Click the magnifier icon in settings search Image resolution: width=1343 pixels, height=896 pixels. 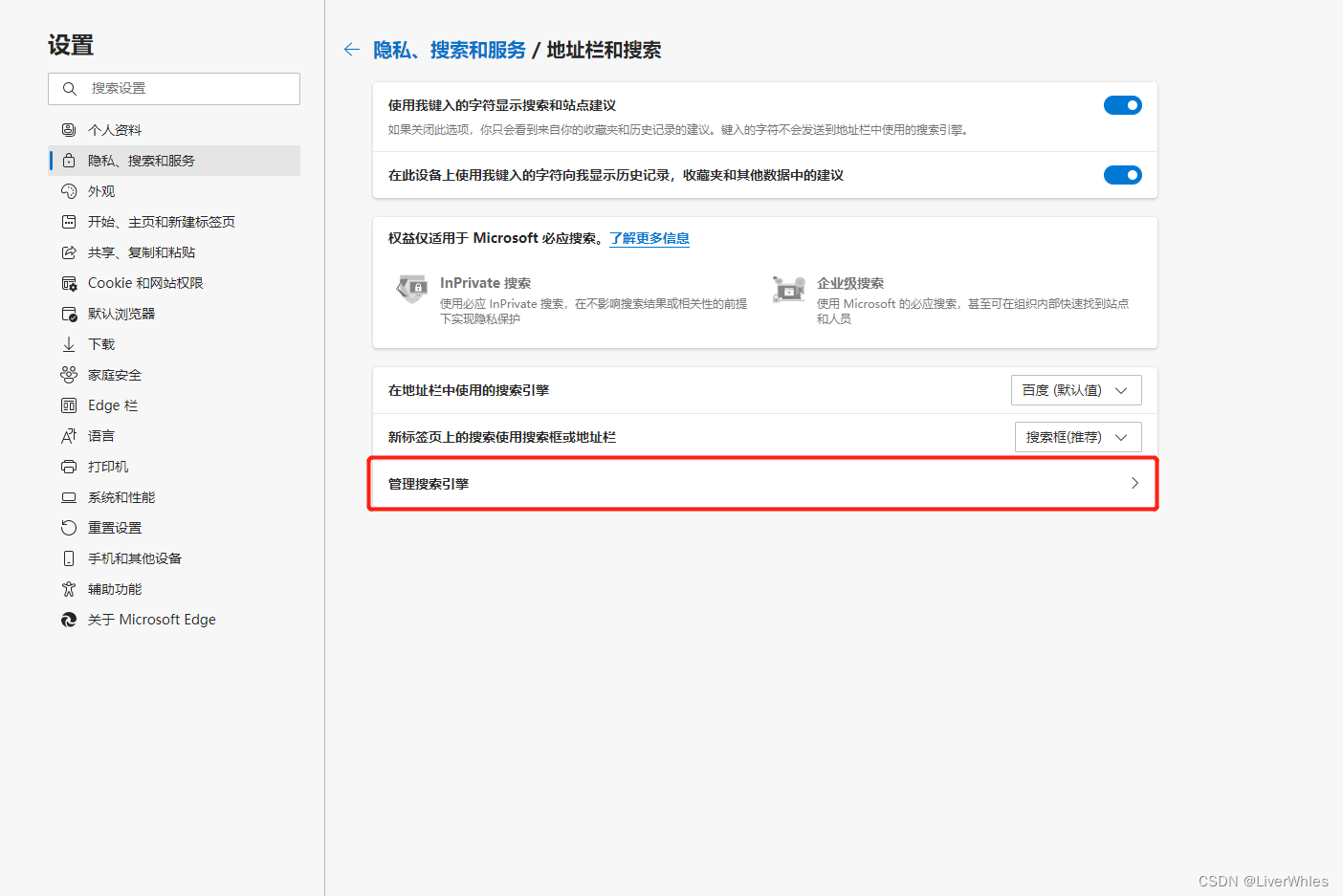[x=70, y=89]
